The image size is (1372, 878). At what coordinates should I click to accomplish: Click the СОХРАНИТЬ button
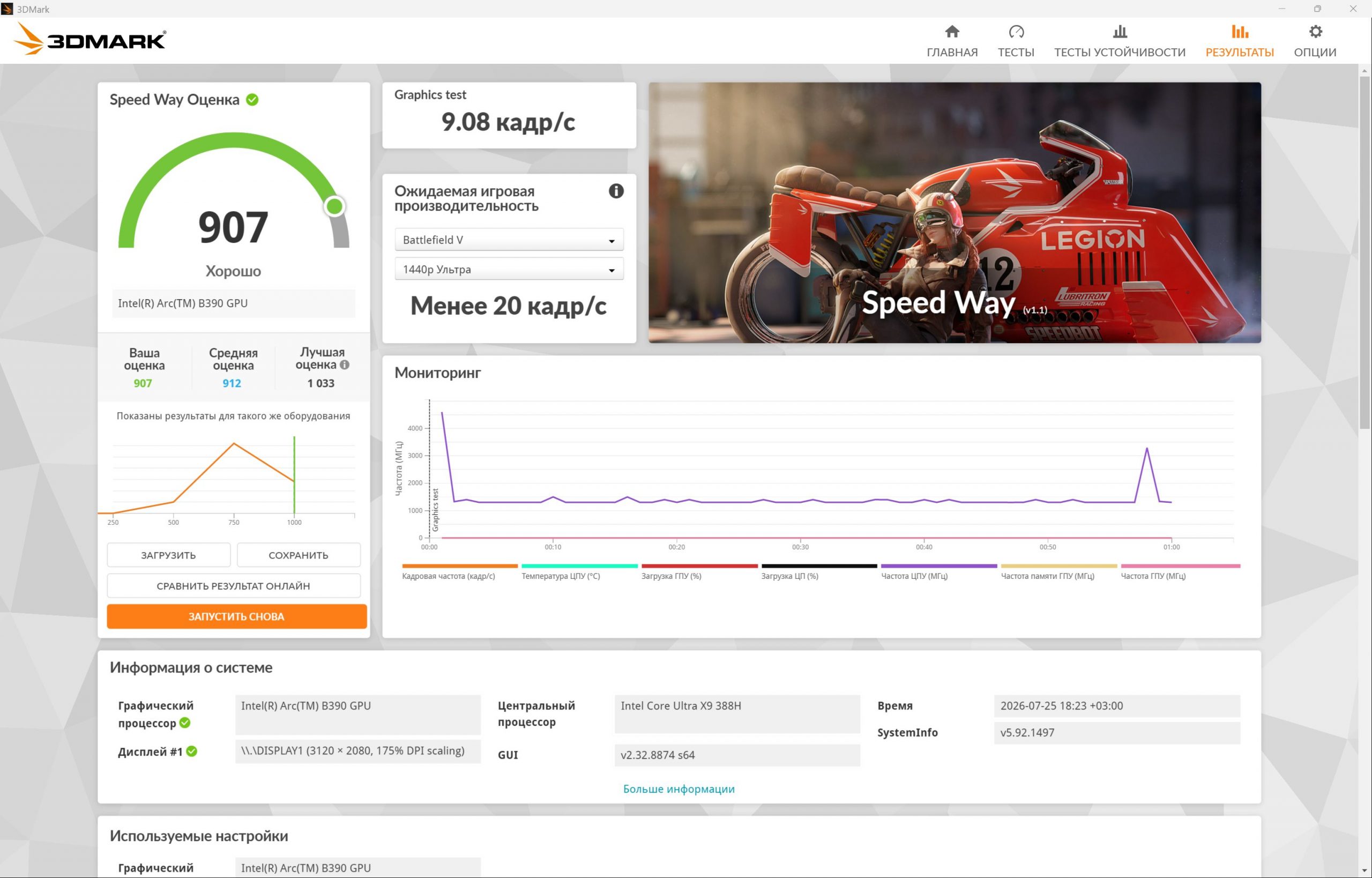298,555
